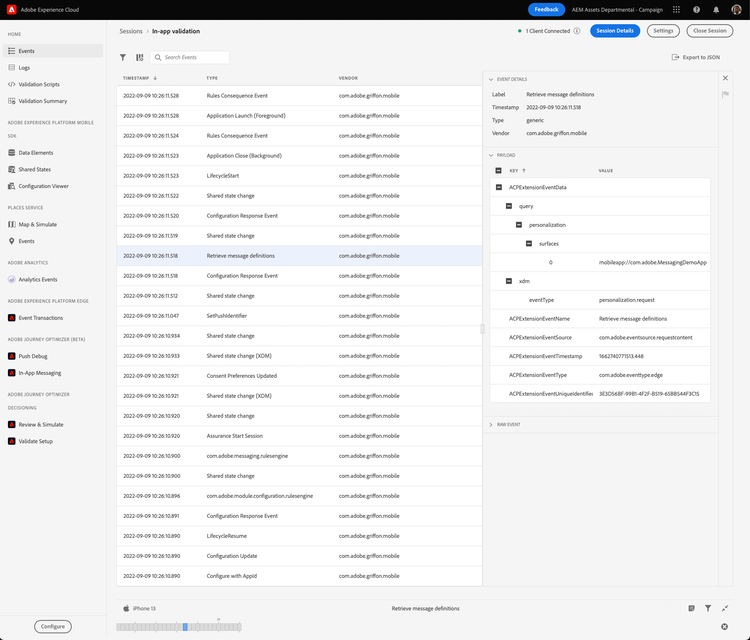Collapse the Event Details section
Image resolution: width=750 pixels, height=640 pixels.
(x=491, y=79)
